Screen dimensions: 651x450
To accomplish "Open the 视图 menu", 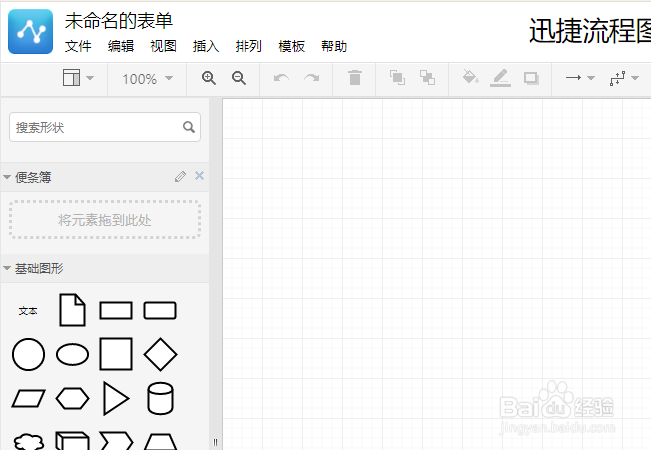I will [164, 46].
